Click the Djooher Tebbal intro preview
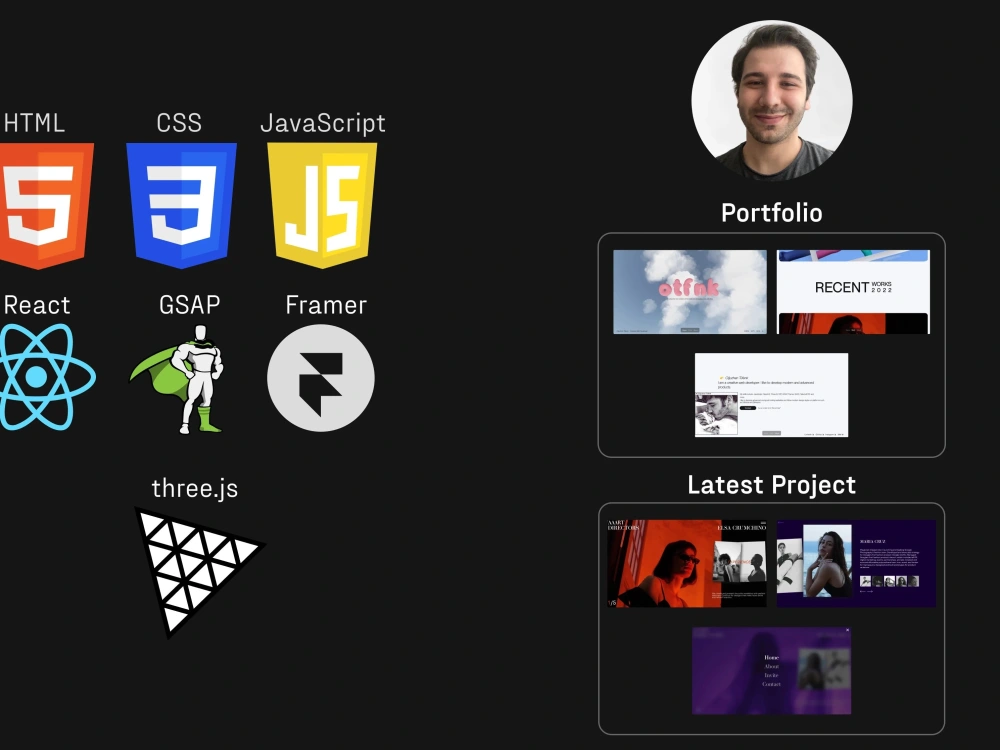Screen dimensions: 1000x750 tap(771, 397)
